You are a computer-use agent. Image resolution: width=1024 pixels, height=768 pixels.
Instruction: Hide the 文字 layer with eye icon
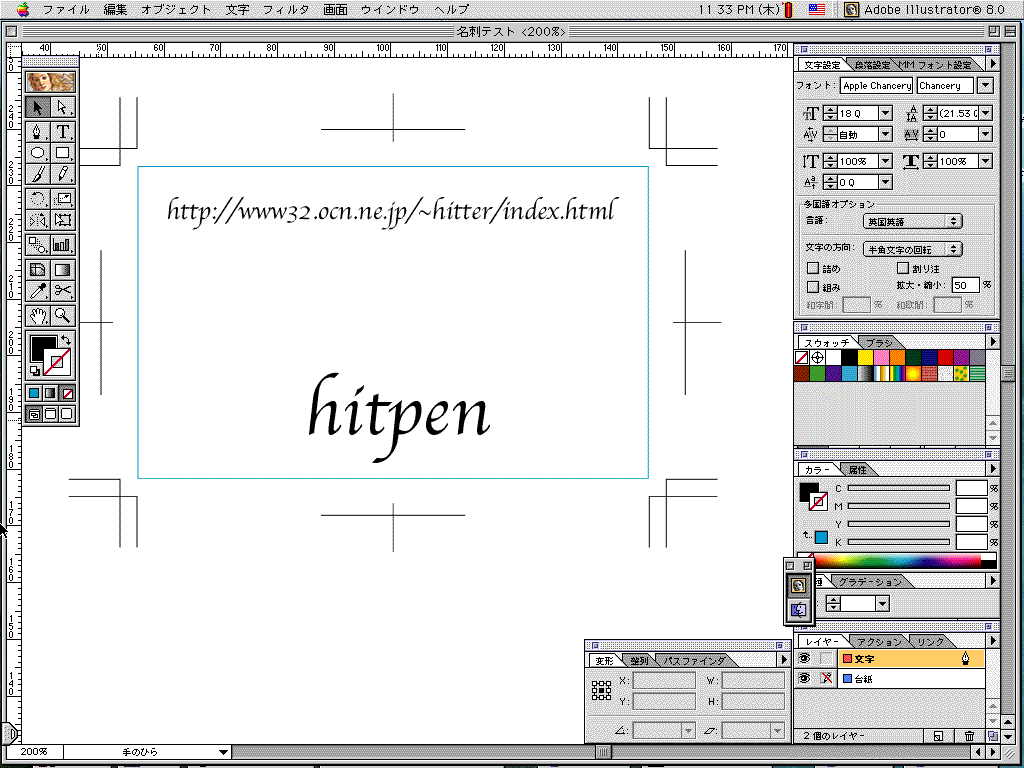[803, 658]
